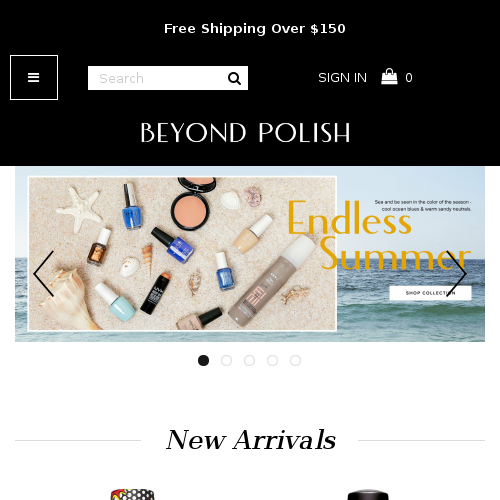Screen dimensions: 500x500
Task: Open the hamburger navigation menu
Action: pyautogui.click(x=34, y=77)
